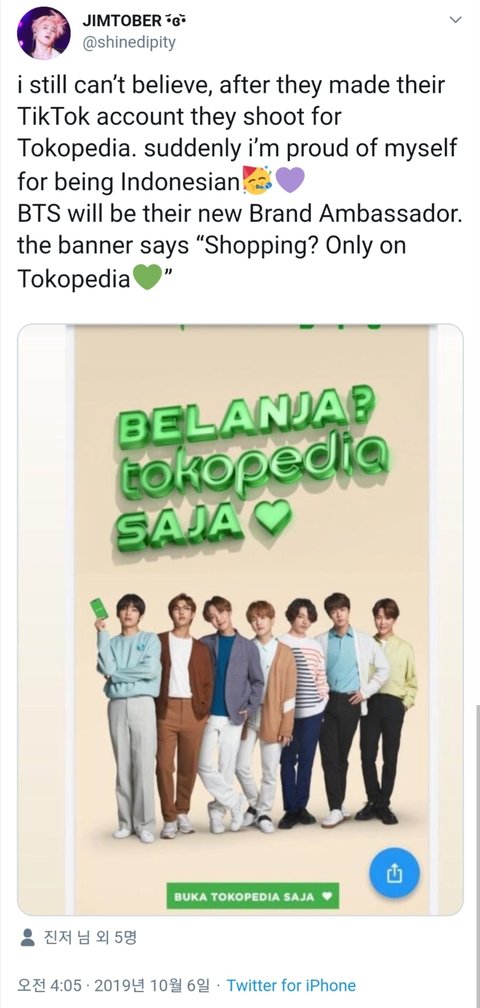480x1008 pixels.
Task: Open the Twitter for iPhone link
Action: [291, 985]
